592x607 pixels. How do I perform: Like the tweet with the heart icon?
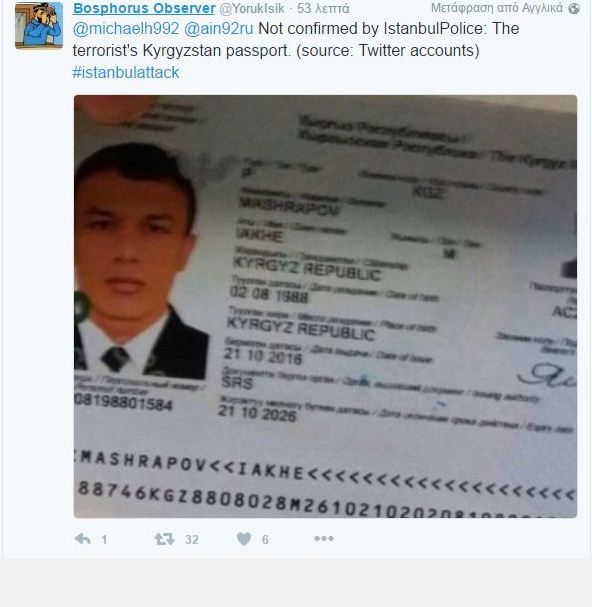(244, 538)
